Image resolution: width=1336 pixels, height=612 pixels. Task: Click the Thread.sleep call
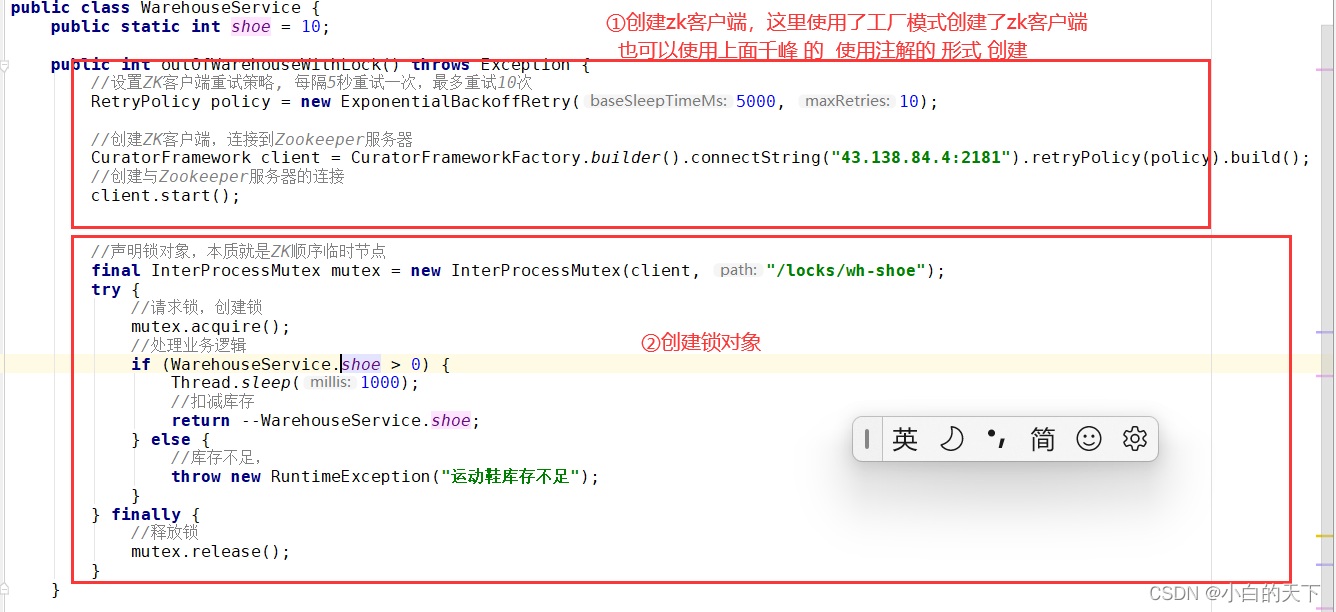click(x=295, y=382)
